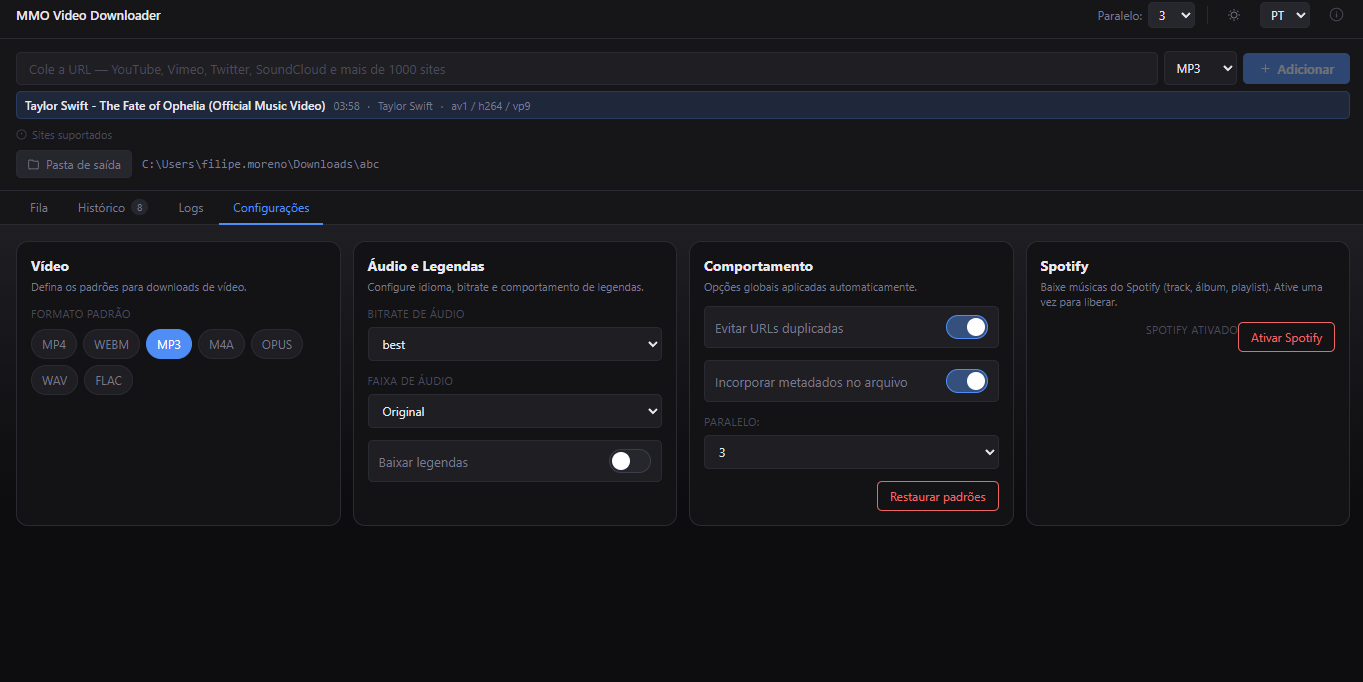Click the Áudio e Legendas heading
The width and height of the screenshot is (1363, 682).
tap(426, 266)
